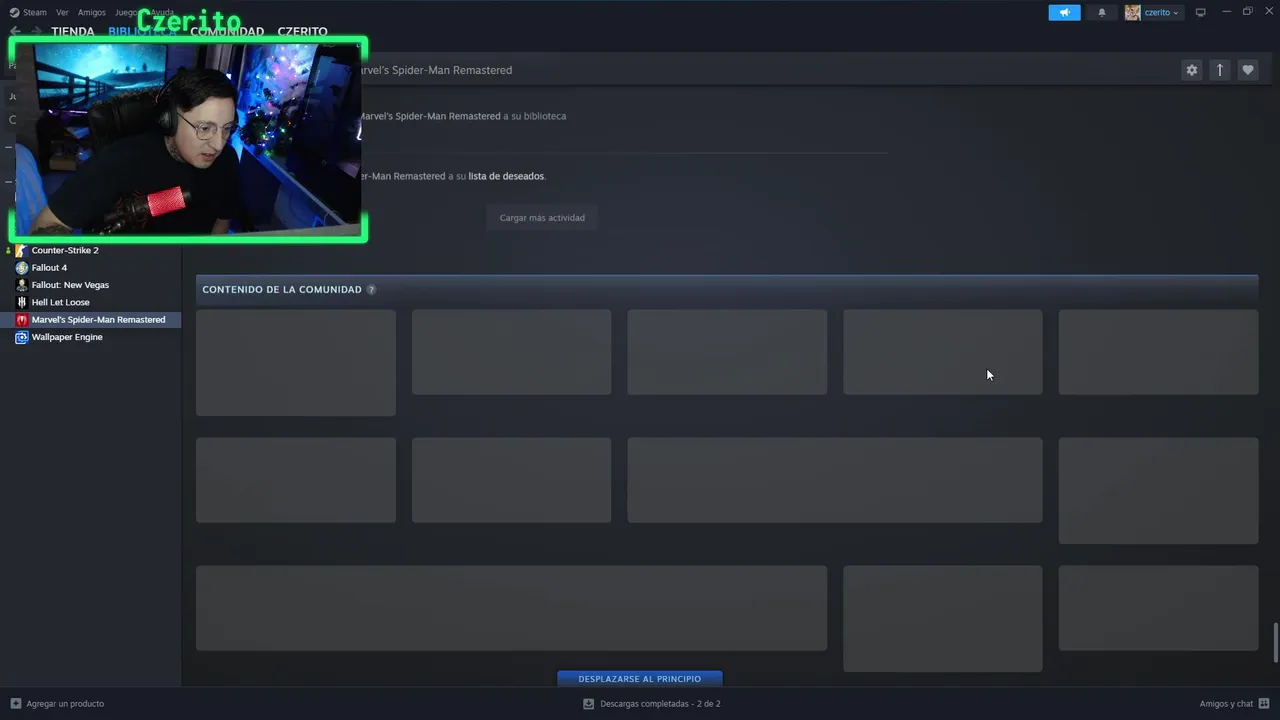The height and width of the screenshot is (720, 1280).
Task: Click the up arrow button beside the gear
Action: [1219, 70]
